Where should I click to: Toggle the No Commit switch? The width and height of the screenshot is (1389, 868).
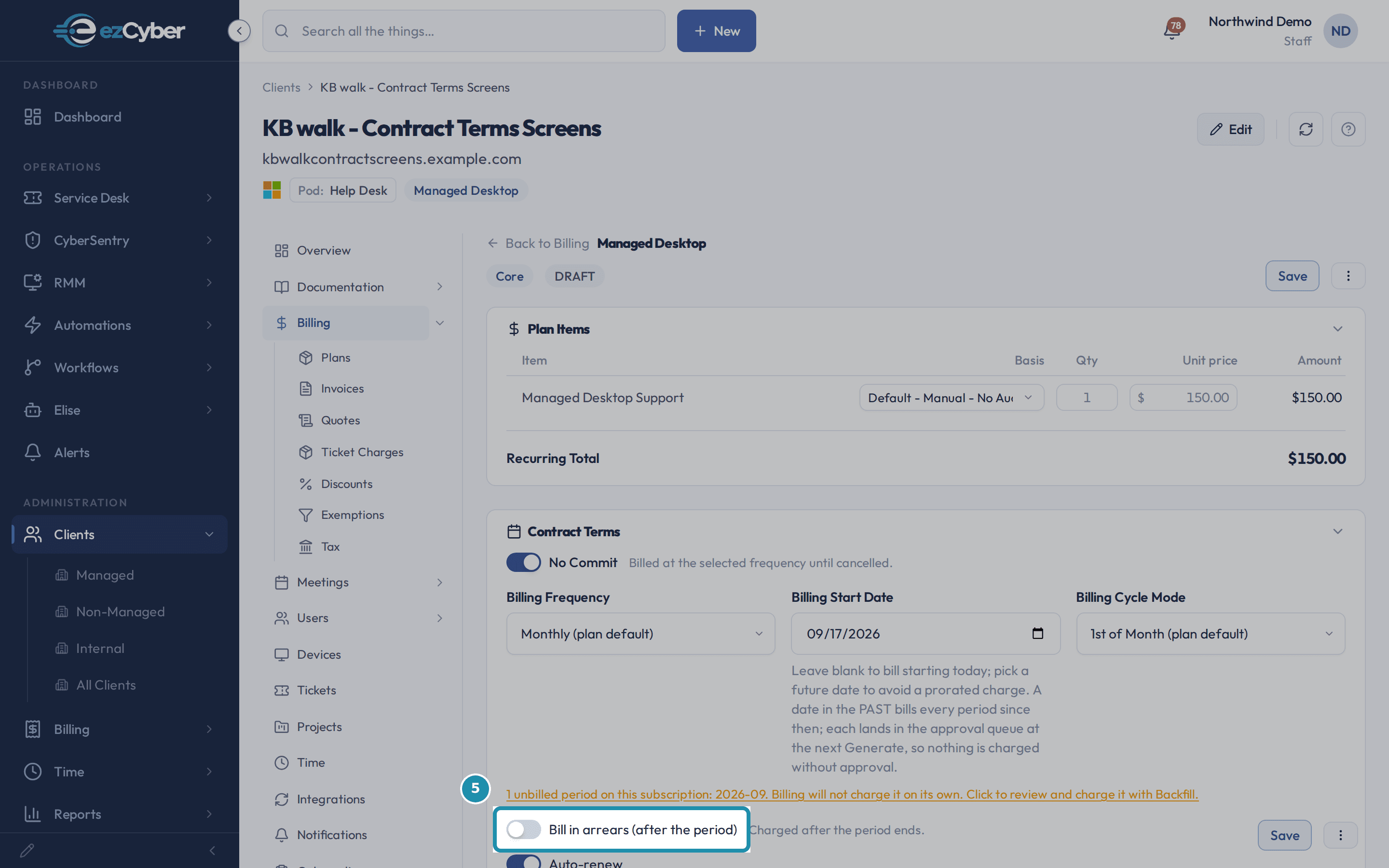(x=523, y=563)
